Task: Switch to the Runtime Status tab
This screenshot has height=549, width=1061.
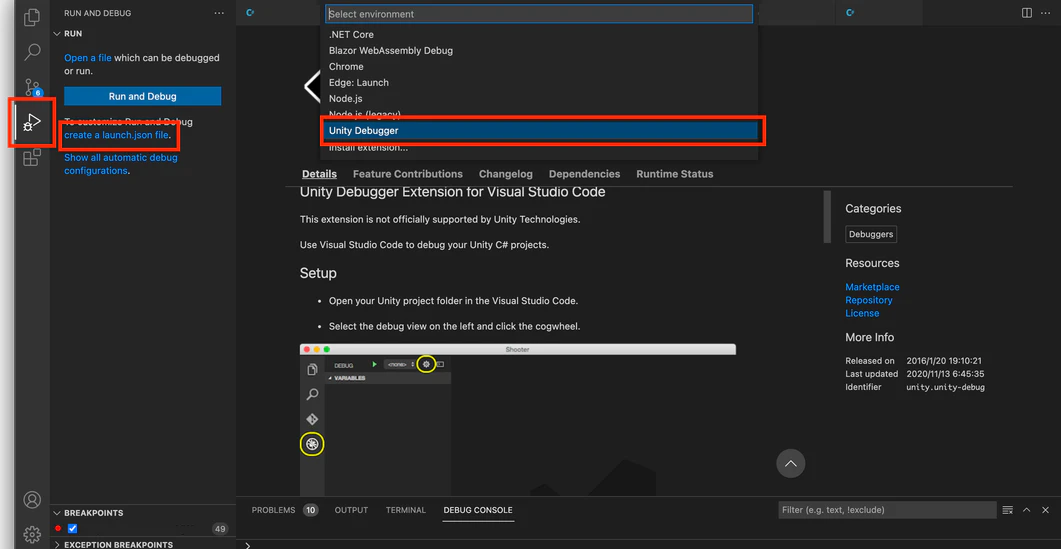Action: (675, 174)
